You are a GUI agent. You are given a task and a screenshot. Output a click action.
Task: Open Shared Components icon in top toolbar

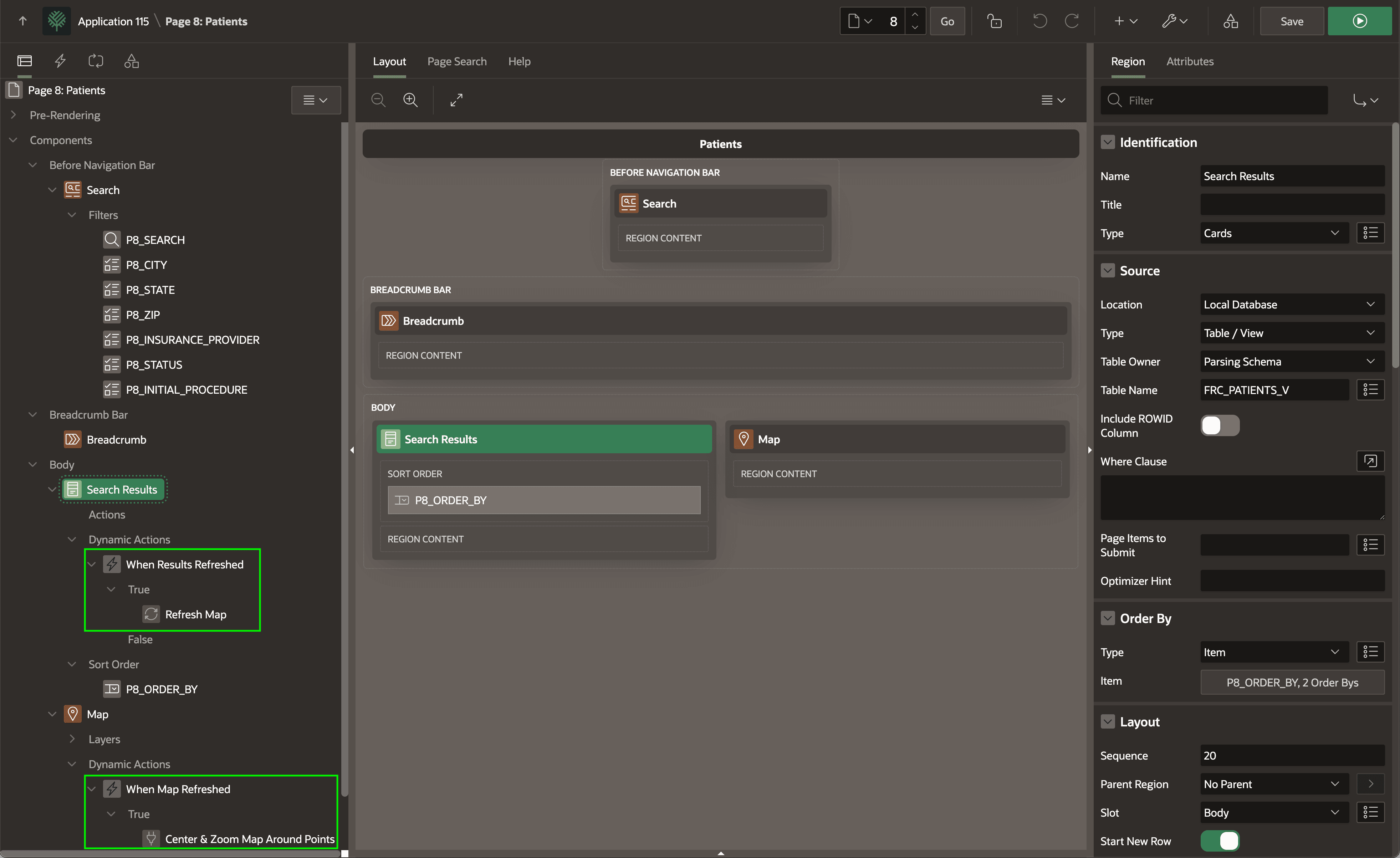(1231, 21)
